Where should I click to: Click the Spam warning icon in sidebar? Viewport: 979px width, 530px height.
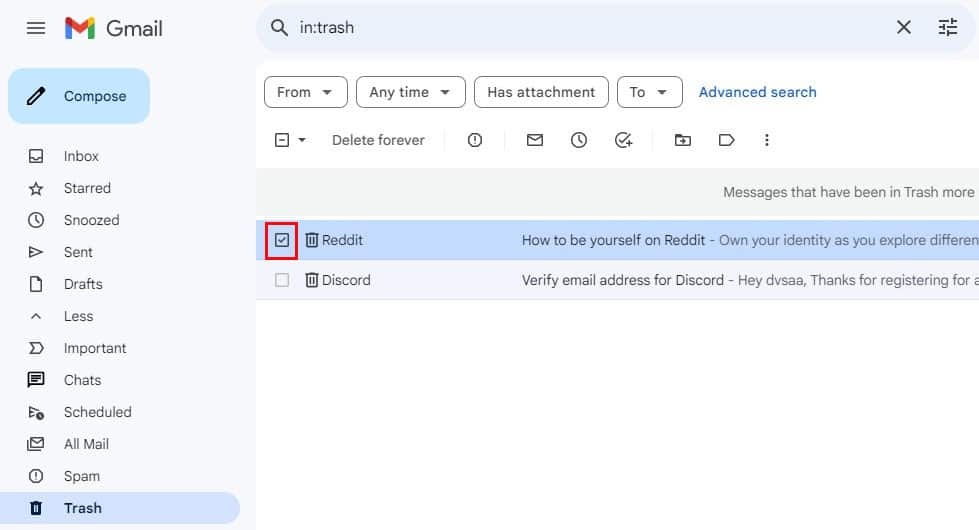pyautogui.click(x=36, y=476)
